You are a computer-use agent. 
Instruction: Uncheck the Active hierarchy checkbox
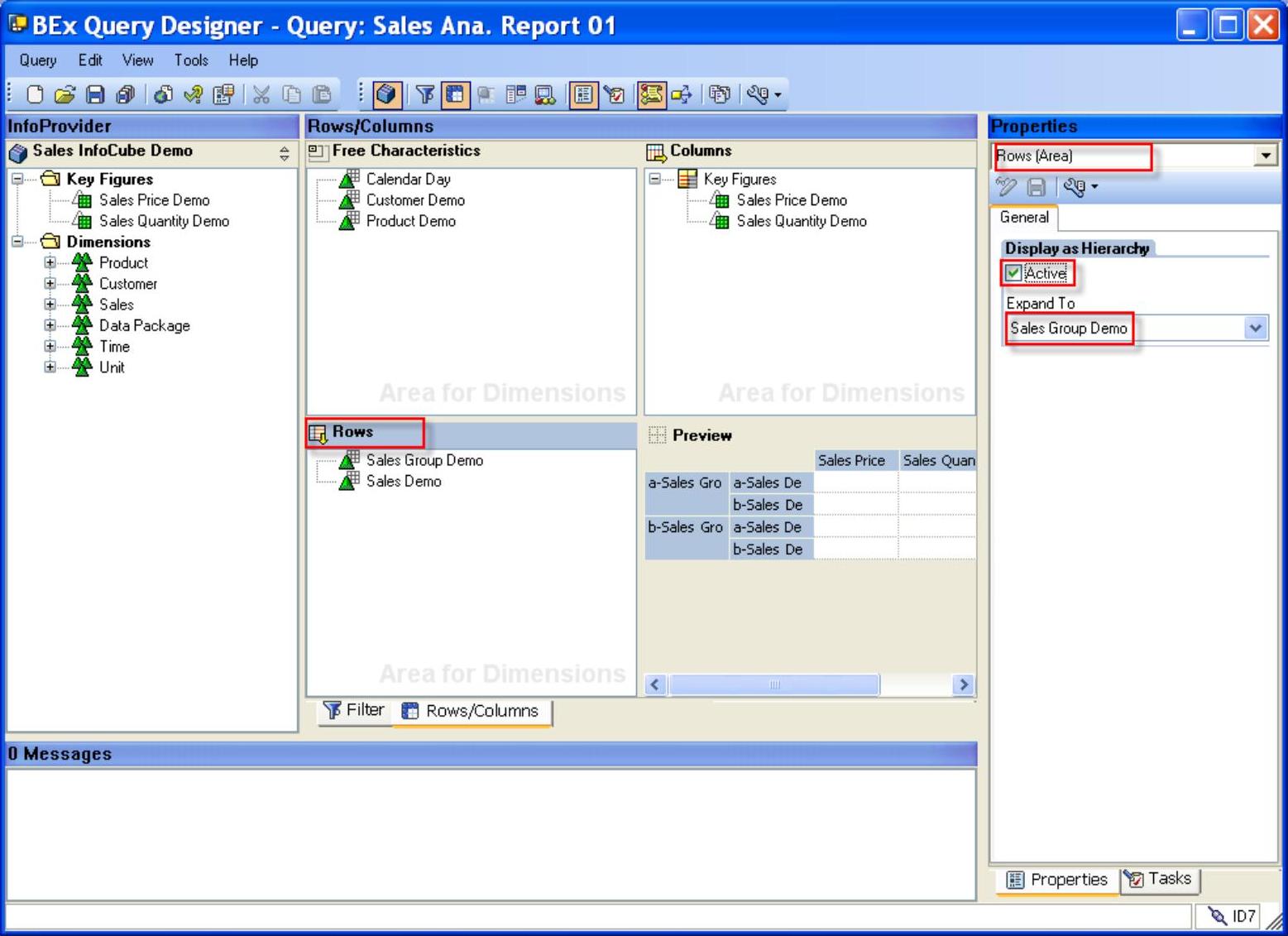(1013, 273)
